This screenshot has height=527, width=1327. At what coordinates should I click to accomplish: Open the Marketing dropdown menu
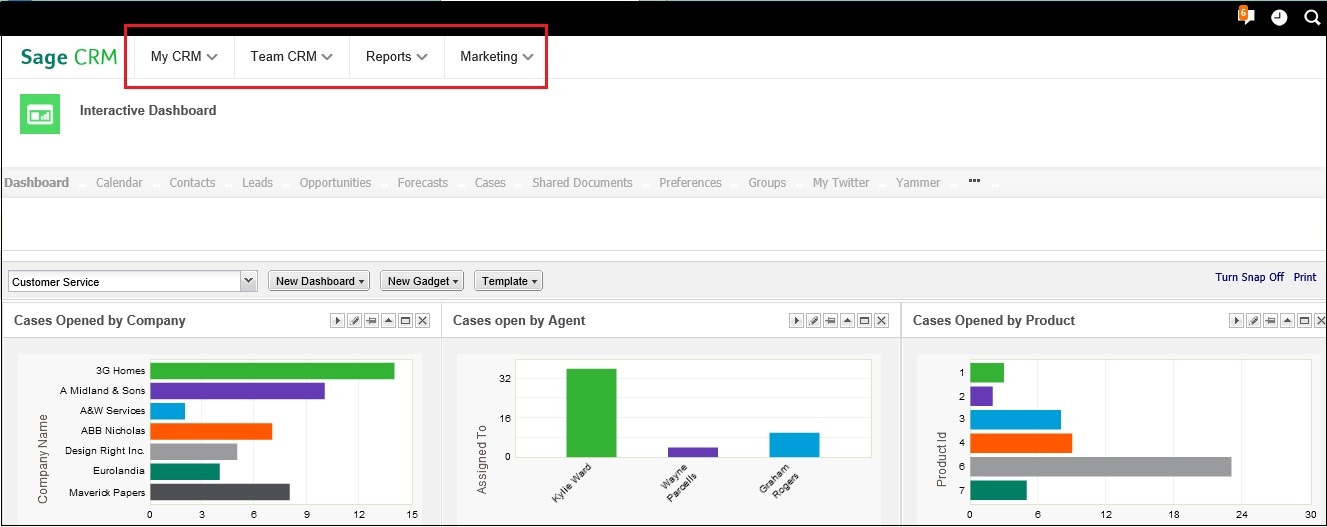(496, 57)
